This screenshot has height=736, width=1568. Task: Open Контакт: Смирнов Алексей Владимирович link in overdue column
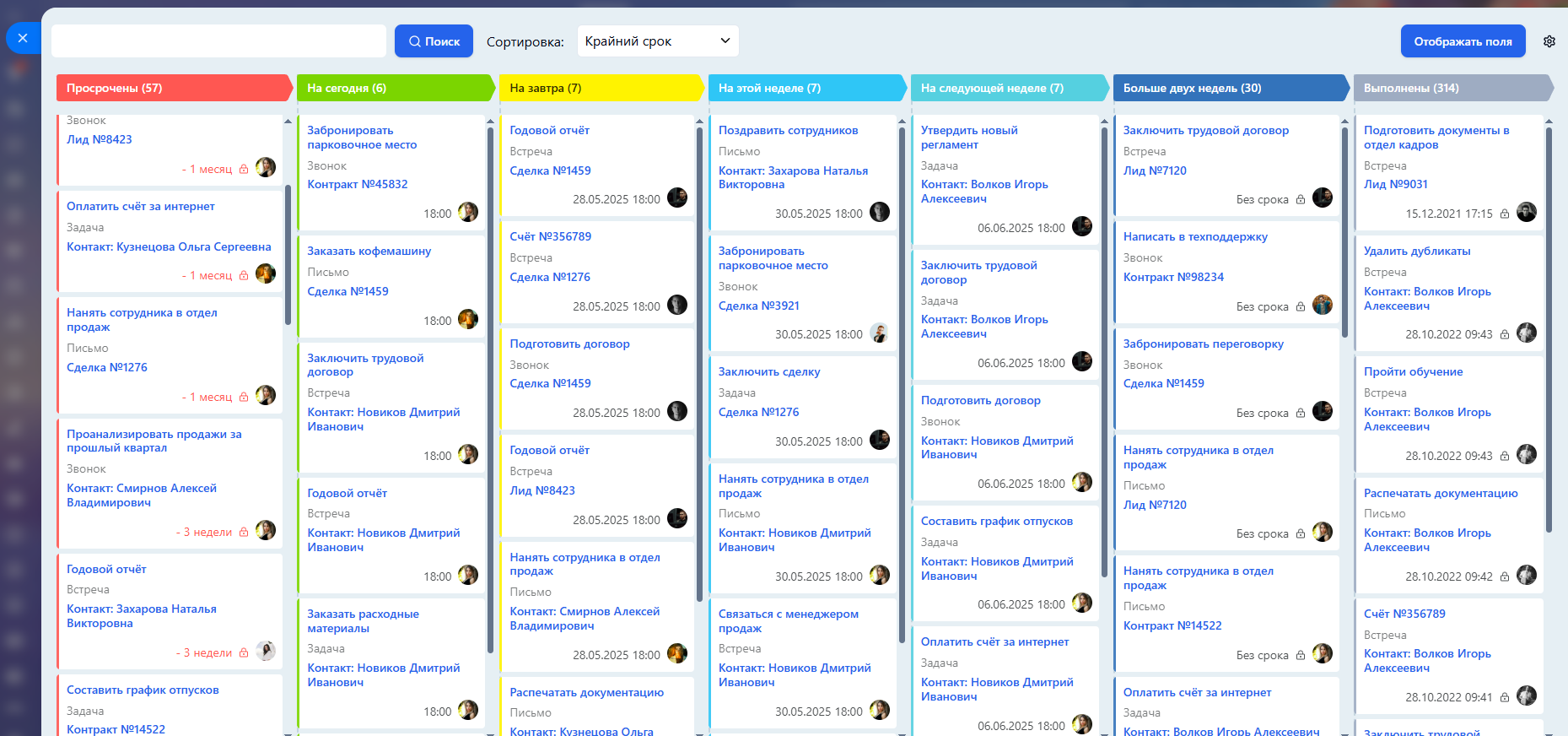[142, 495]
